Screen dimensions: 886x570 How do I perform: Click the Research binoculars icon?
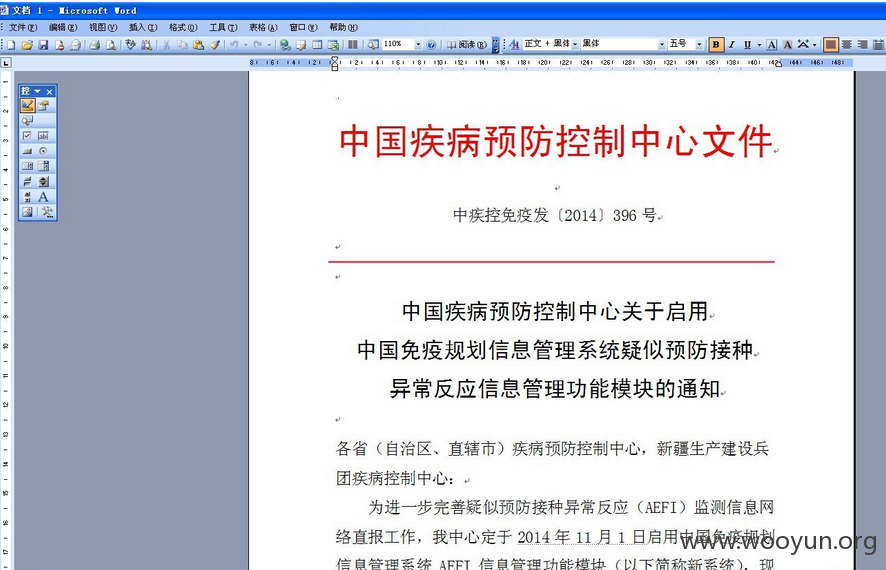coord(146,45)
